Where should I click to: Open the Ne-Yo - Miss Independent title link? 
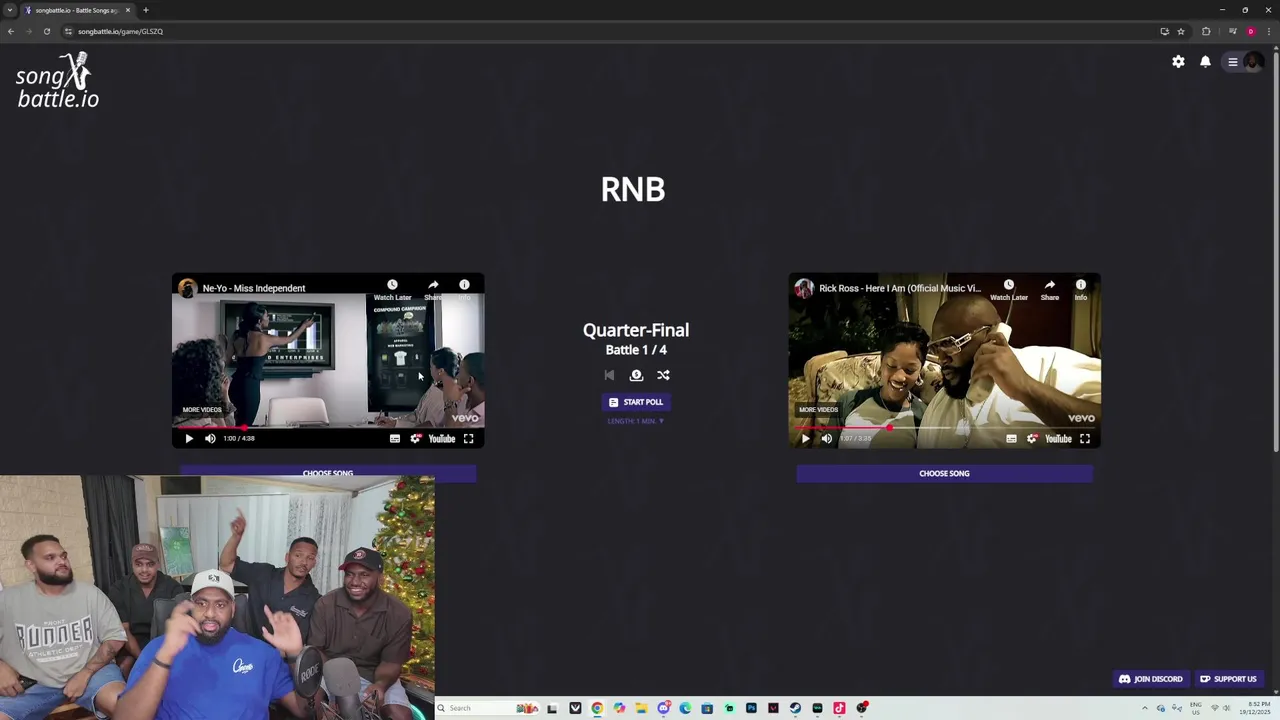254,288
